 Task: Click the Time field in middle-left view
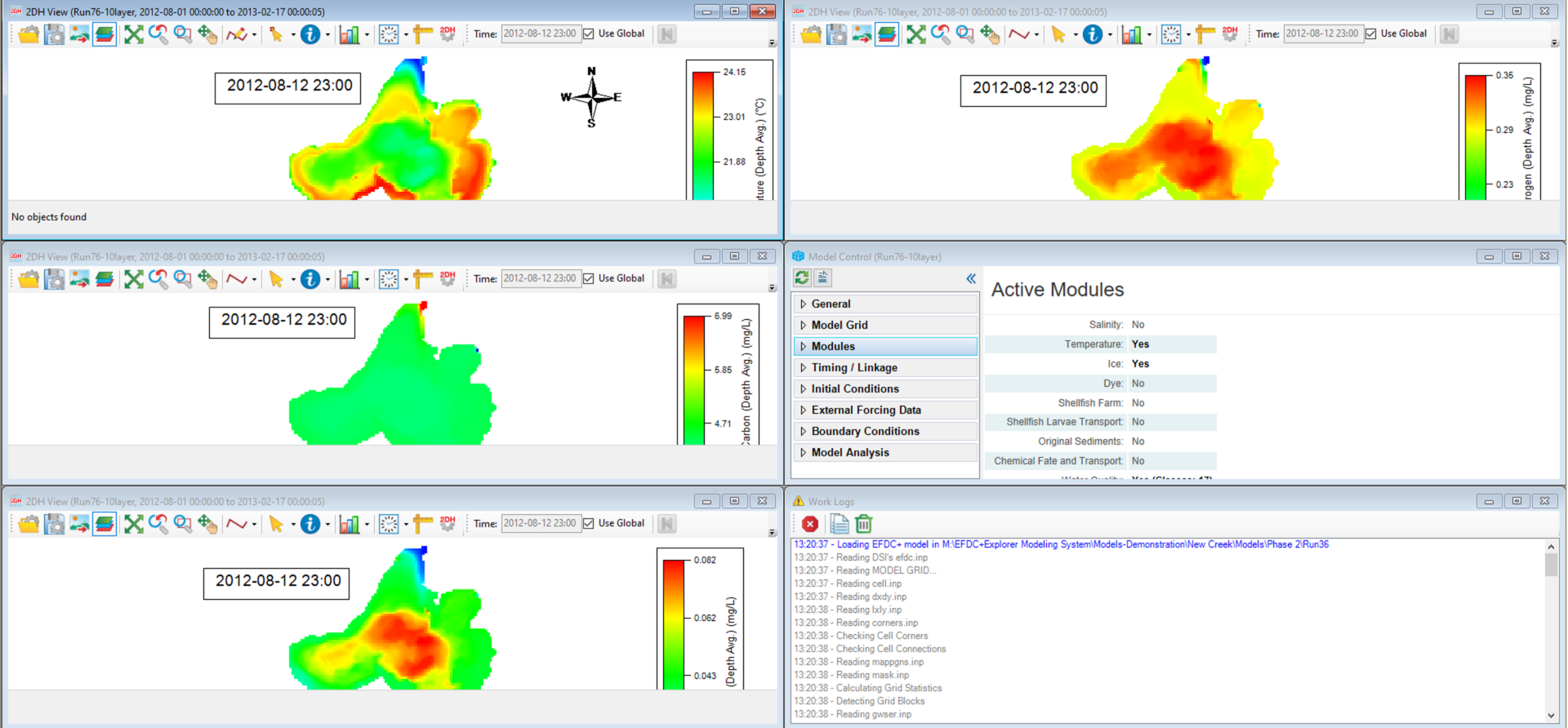pos(540,279)
